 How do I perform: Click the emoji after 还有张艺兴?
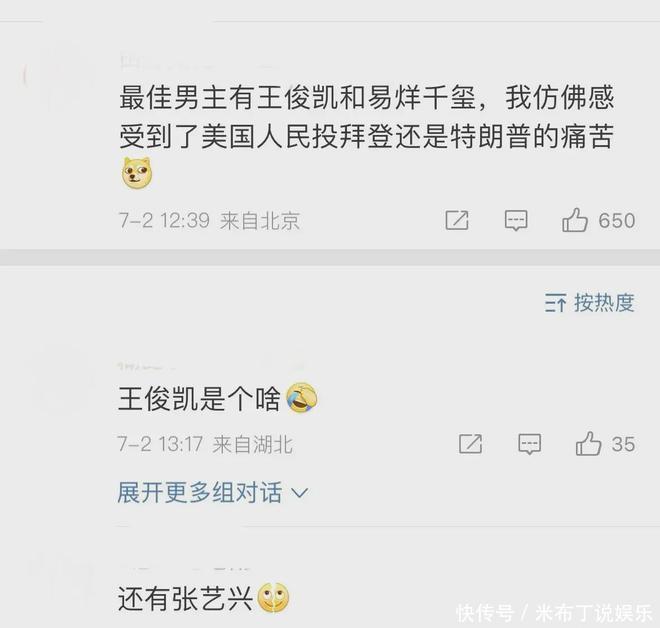point(273,598)
